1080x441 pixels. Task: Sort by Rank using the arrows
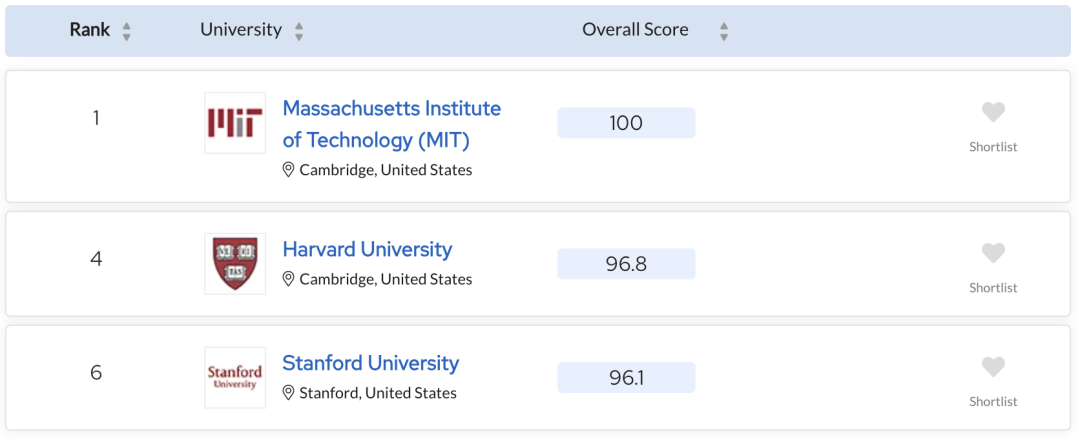[x=126, y=31]
